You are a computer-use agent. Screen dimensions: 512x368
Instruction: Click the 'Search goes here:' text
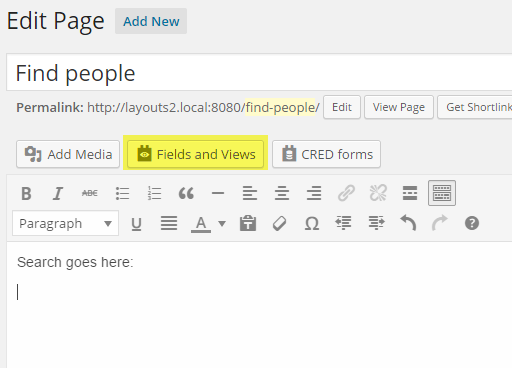coord(75,262)
